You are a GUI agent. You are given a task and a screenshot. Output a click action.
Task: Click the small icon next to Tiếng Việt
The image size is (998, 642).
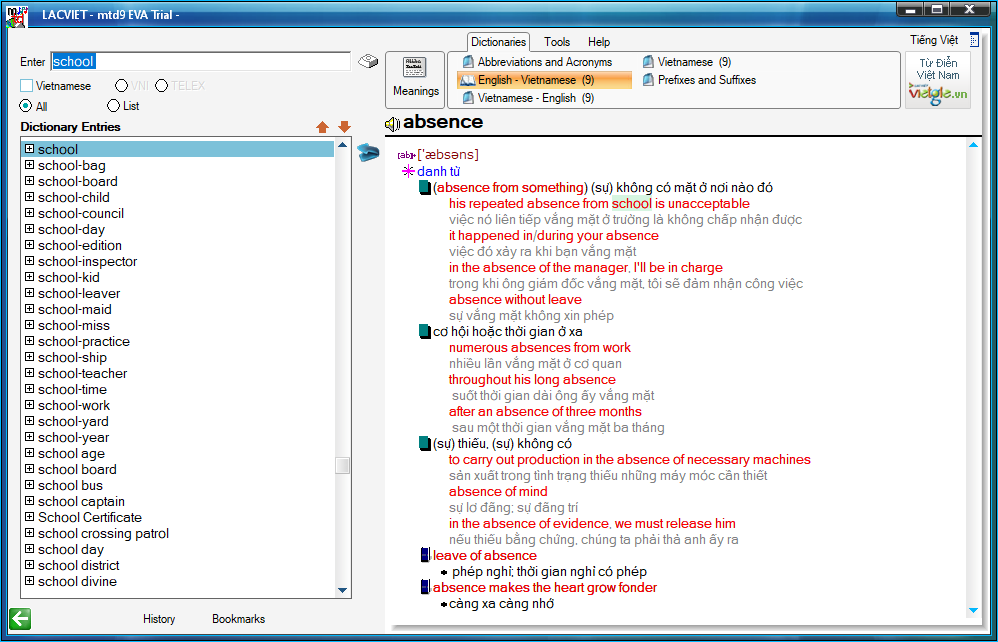(974, 40)
